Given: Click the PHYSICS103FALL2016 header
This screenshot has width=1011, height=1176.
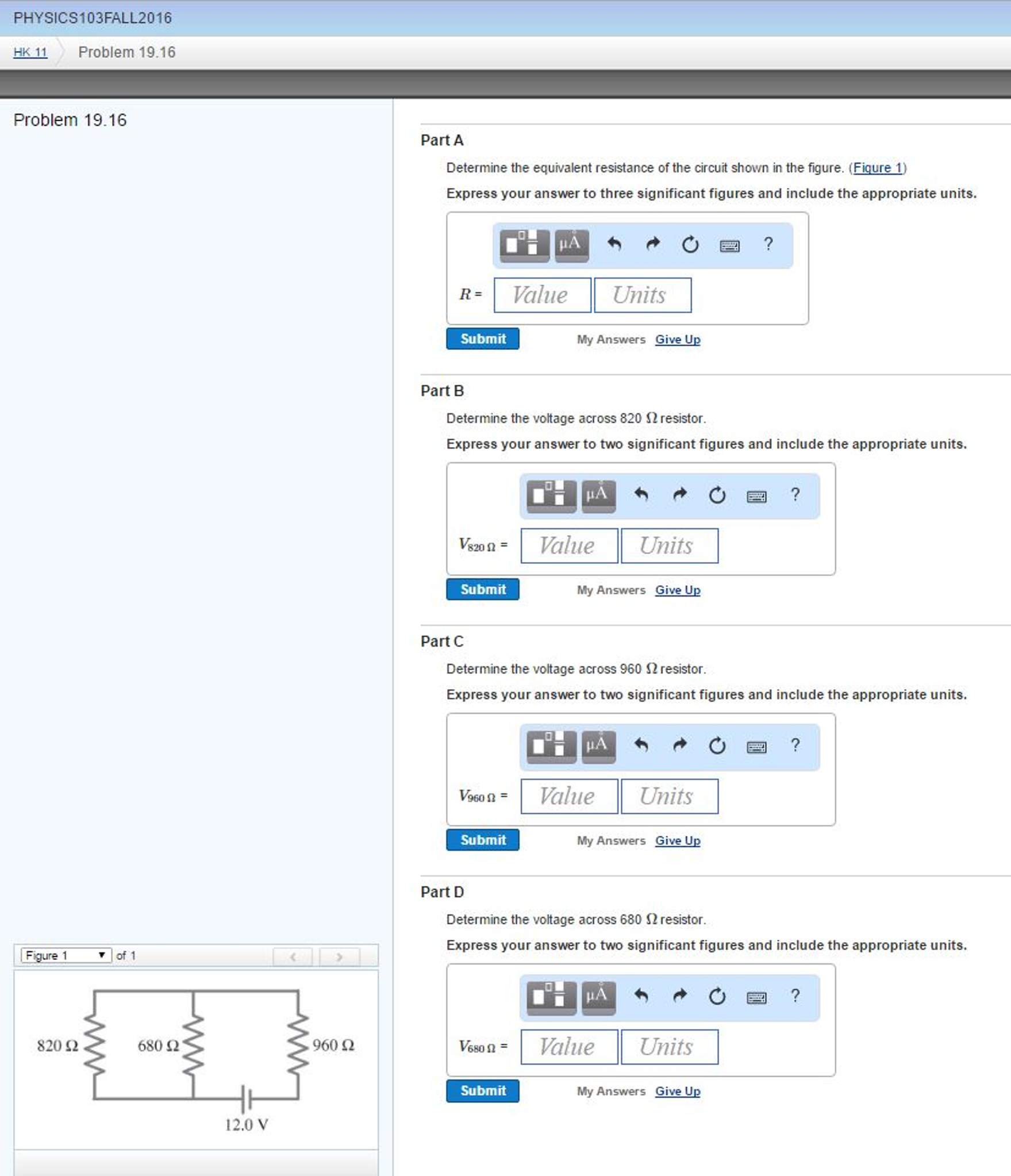Looking at the screenshot, I should point(92,18).
